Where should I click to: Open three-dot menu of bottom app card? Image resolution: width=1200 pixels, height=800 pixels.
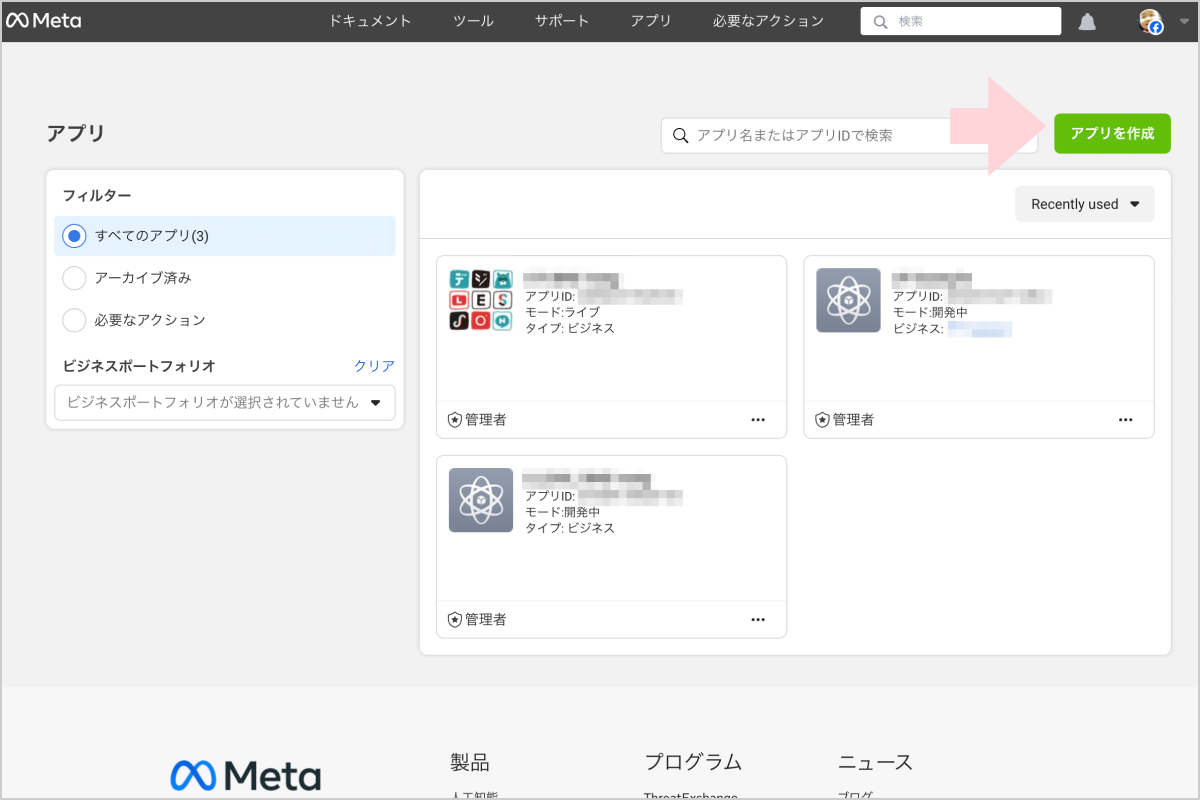(x=758, y=620)
